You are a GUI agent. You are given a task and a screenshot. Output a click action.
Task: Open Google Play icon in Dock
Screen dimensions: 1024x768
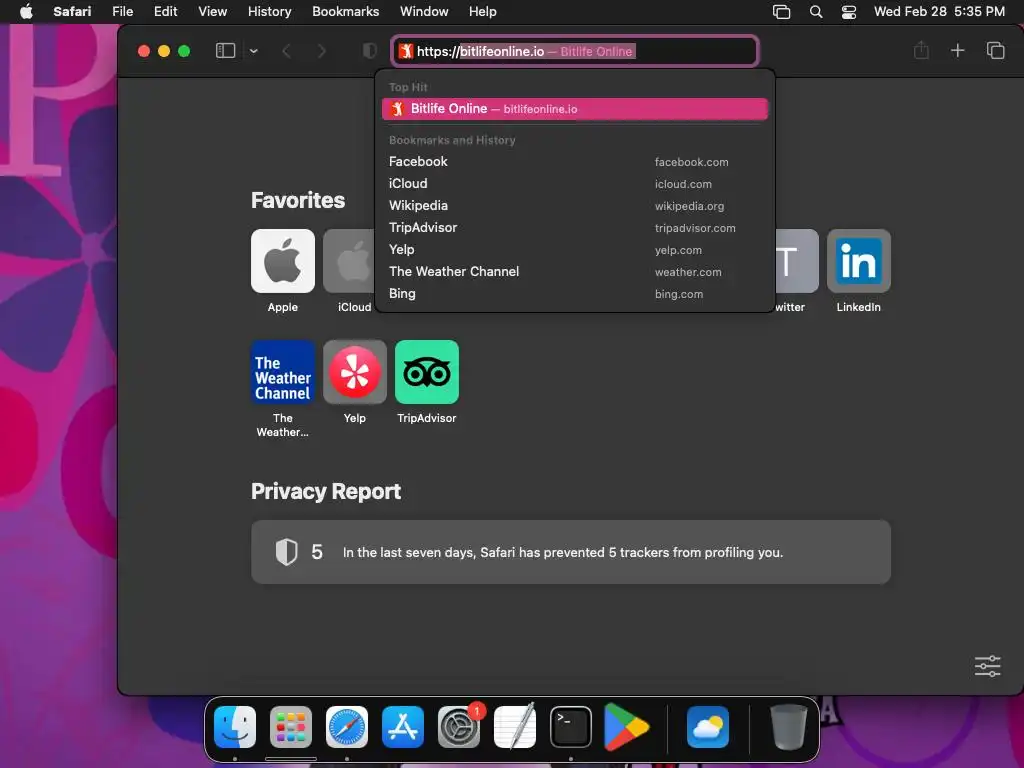[x=626, y=726]
